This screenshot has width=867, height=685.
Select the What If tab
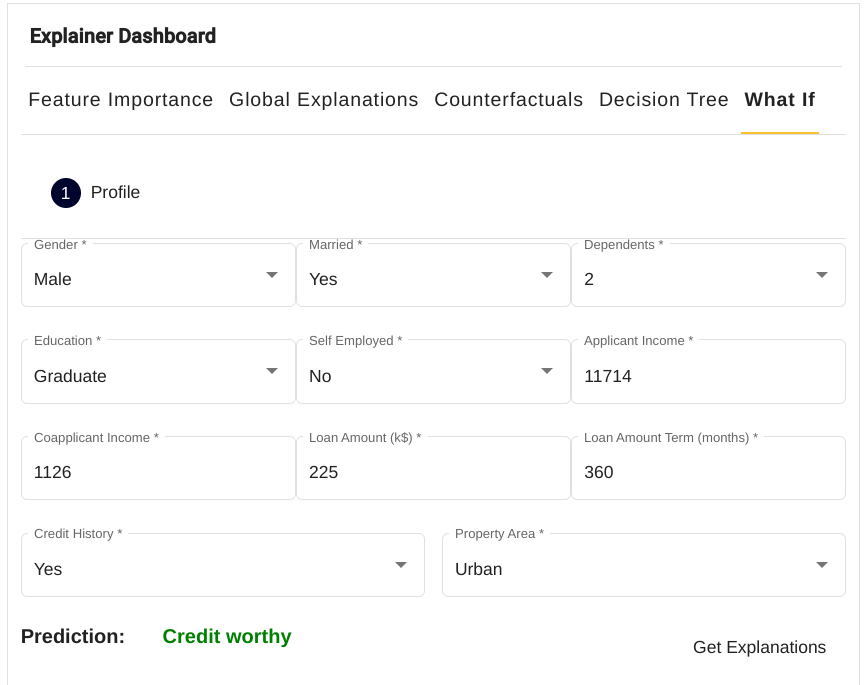tap(779, 100)
